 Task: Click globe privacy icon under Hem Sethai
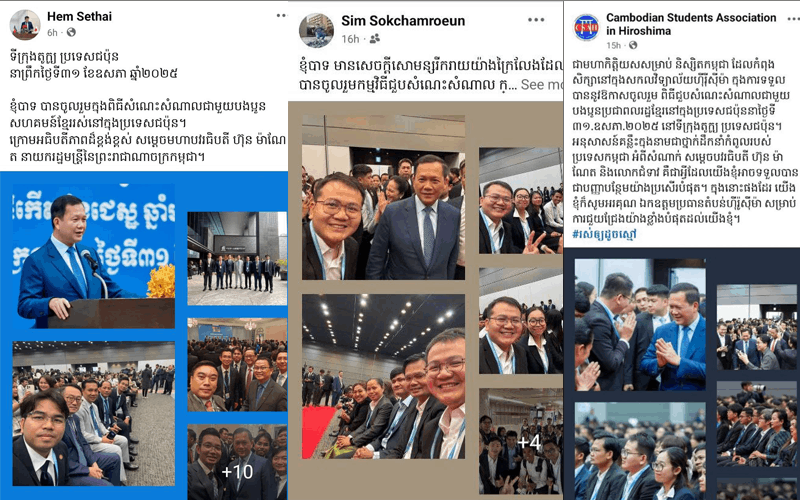tap(71, 33)
